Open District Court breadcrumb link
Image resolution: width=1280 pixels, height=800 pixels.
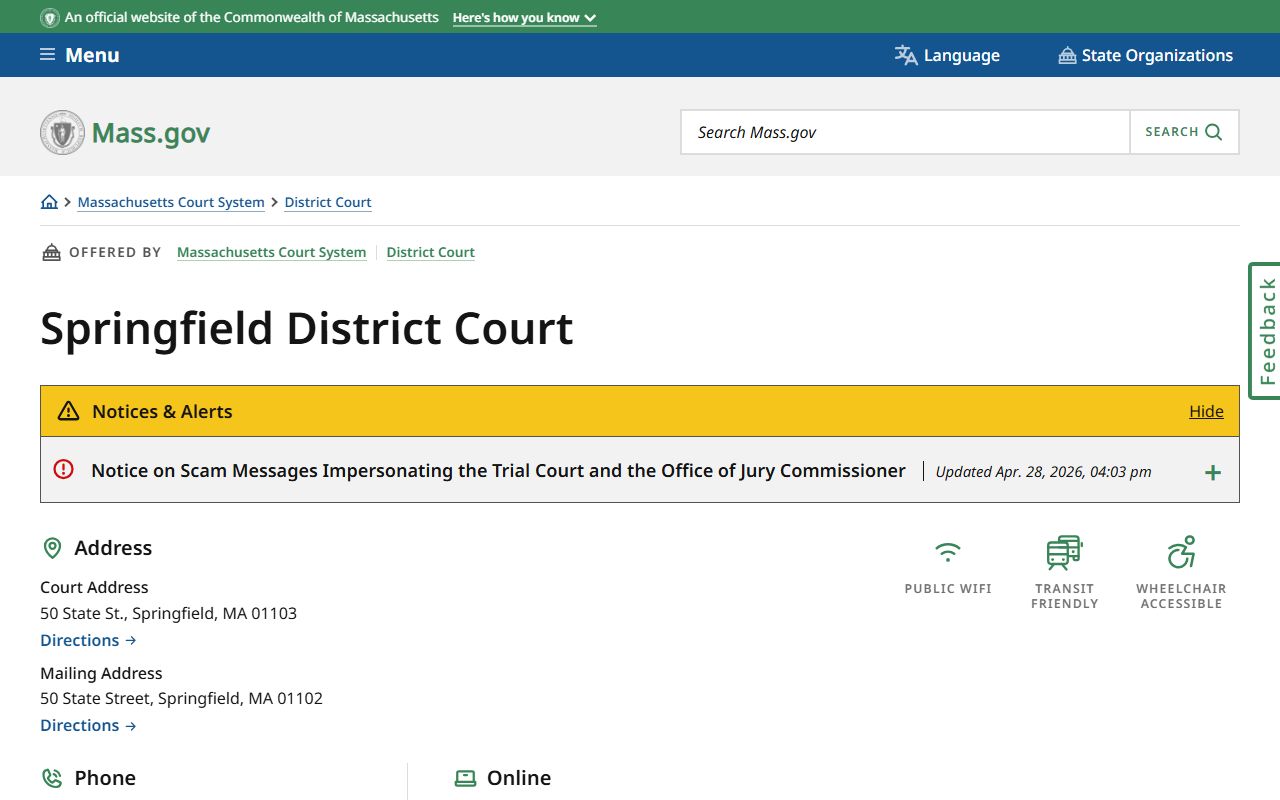[328, 202]
